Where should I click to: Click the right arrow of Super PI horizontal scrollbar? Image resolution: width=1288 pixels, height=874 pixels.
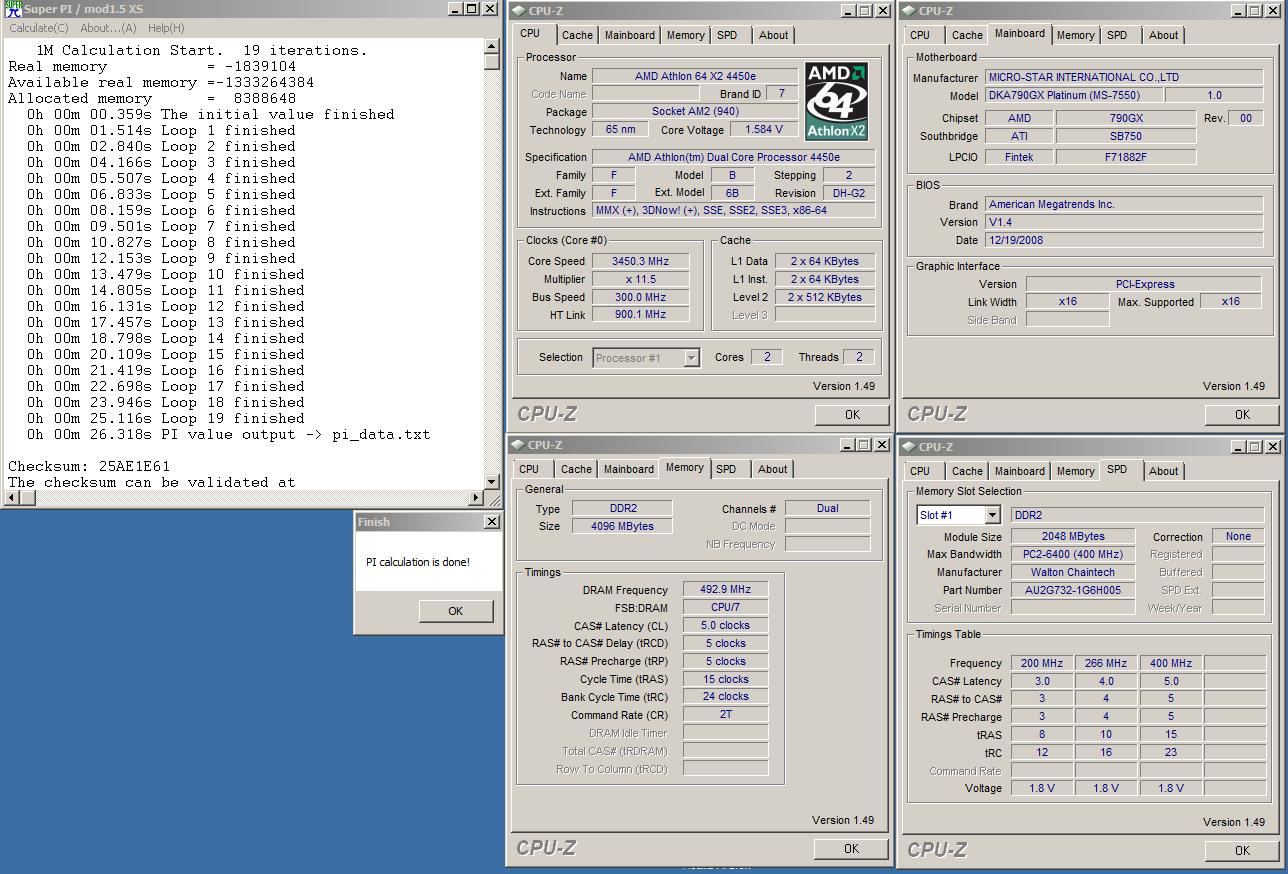476,497
